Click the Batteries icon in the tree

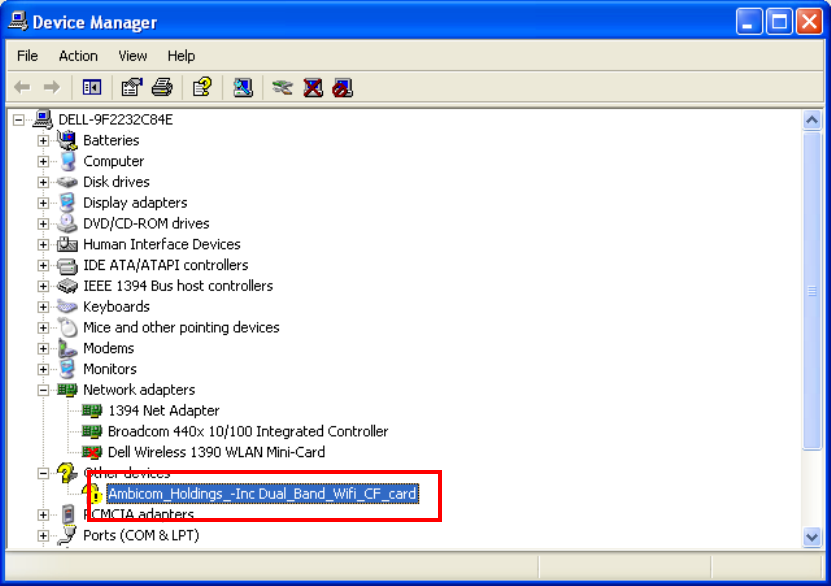click(67, 140)
